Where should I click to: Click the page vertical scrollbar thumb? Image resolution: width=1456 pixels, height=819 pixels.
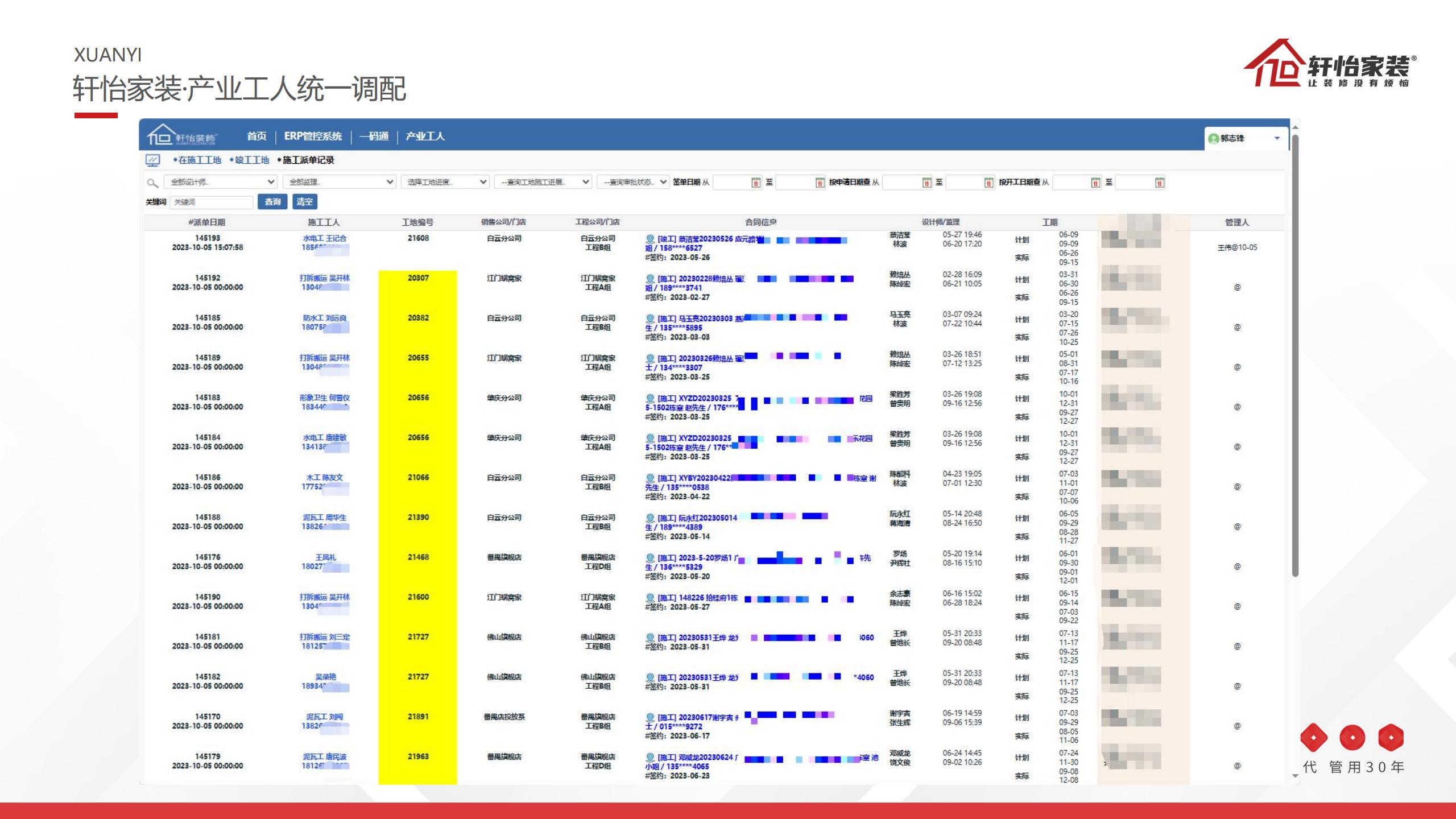point(1295,355)
